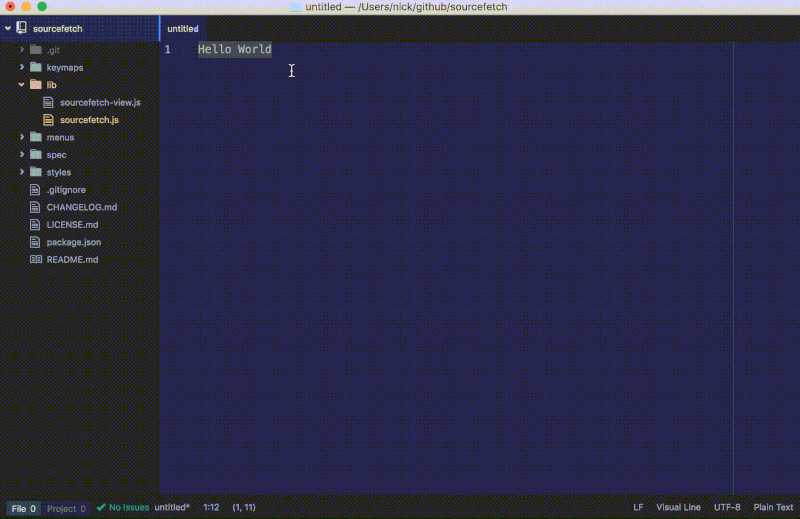Expand the styles folder arrow
The image size is (800, 519).
tap(22, 172)
